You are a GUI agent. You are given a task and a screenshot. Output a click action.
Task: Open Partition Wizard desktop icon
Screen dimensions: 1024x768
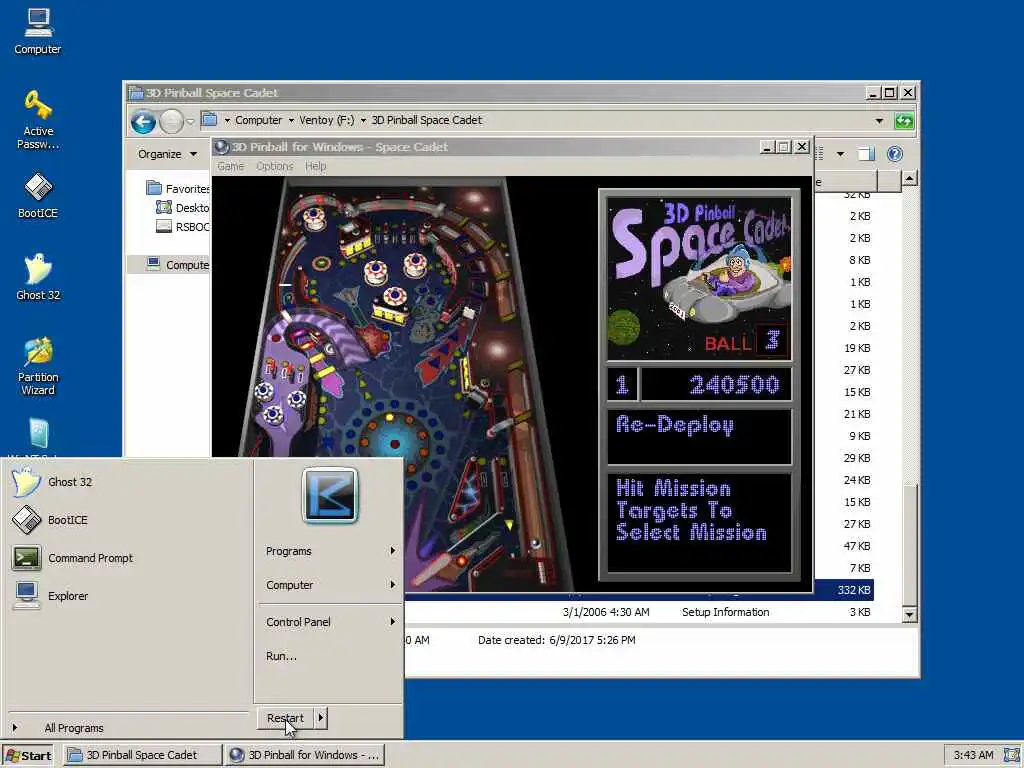coord(38,366)
